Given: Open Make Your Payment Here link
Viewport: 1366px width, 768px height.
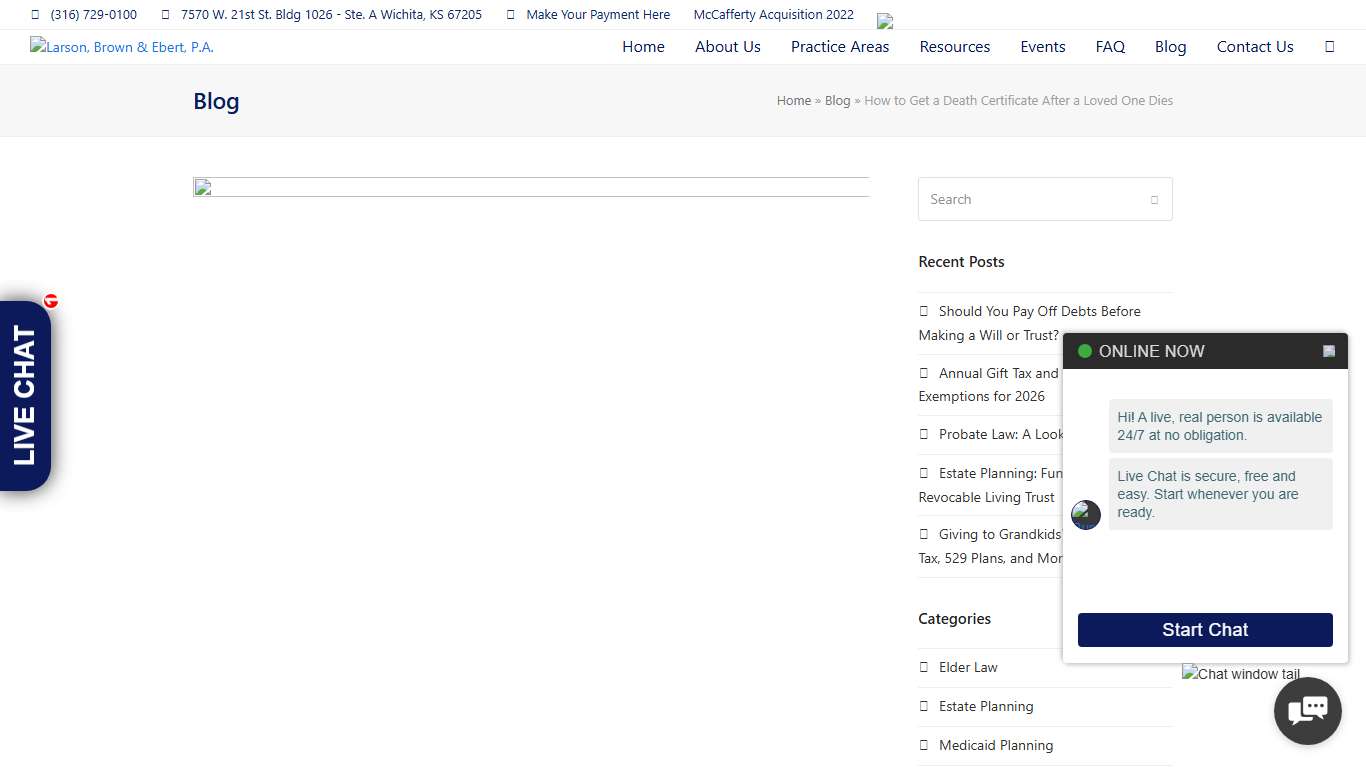Looking at the screenshot, I should tap(598, 15).
